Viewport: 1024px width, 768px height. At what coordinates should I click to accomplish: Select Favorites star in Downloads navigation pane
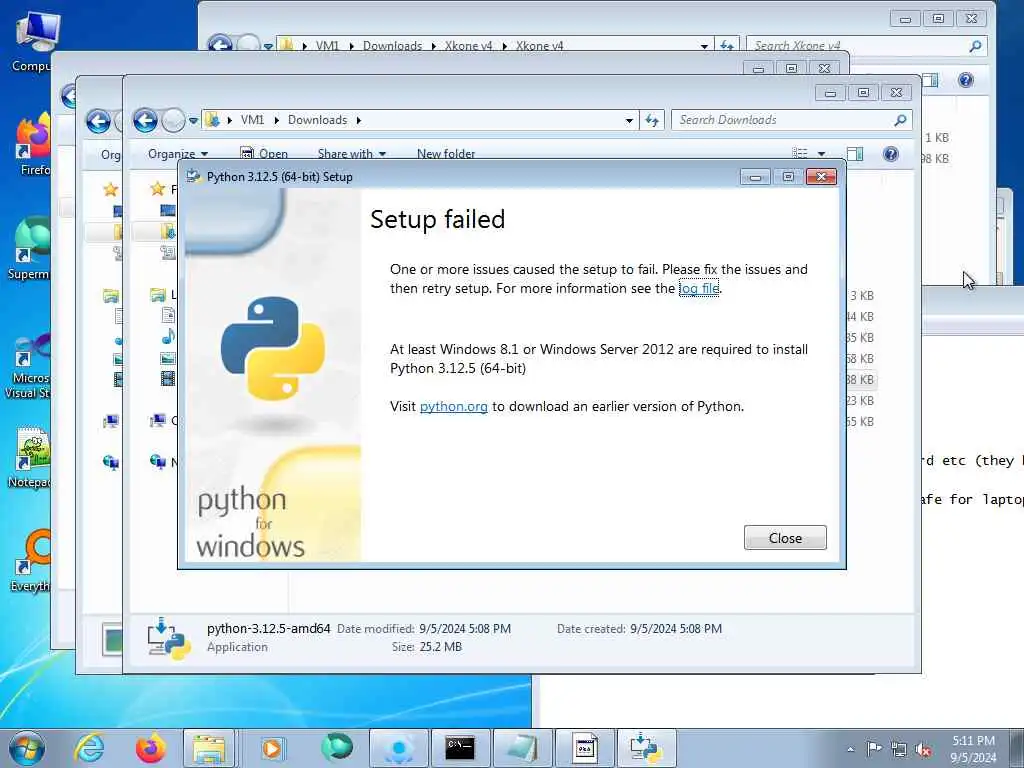point(157,189)
